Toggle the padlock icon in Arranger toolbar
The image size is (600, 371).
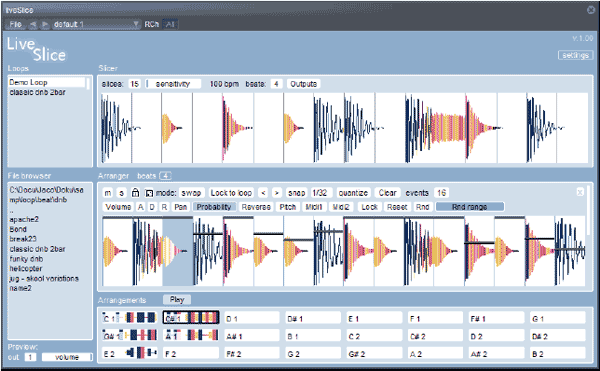click(135, 193)
